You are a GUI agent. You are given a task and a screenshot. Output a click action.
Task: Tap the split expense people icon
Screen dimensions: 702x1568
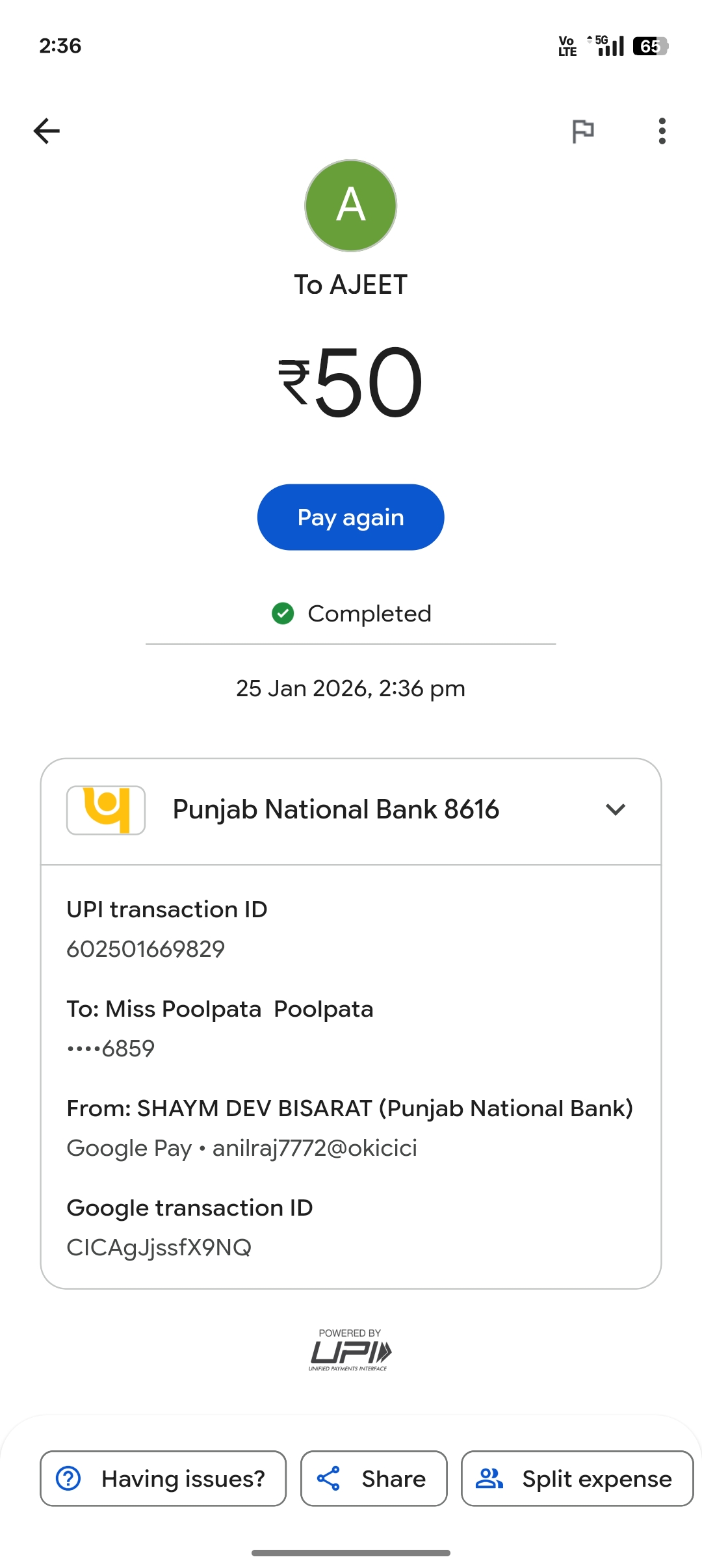[489, 1478]
